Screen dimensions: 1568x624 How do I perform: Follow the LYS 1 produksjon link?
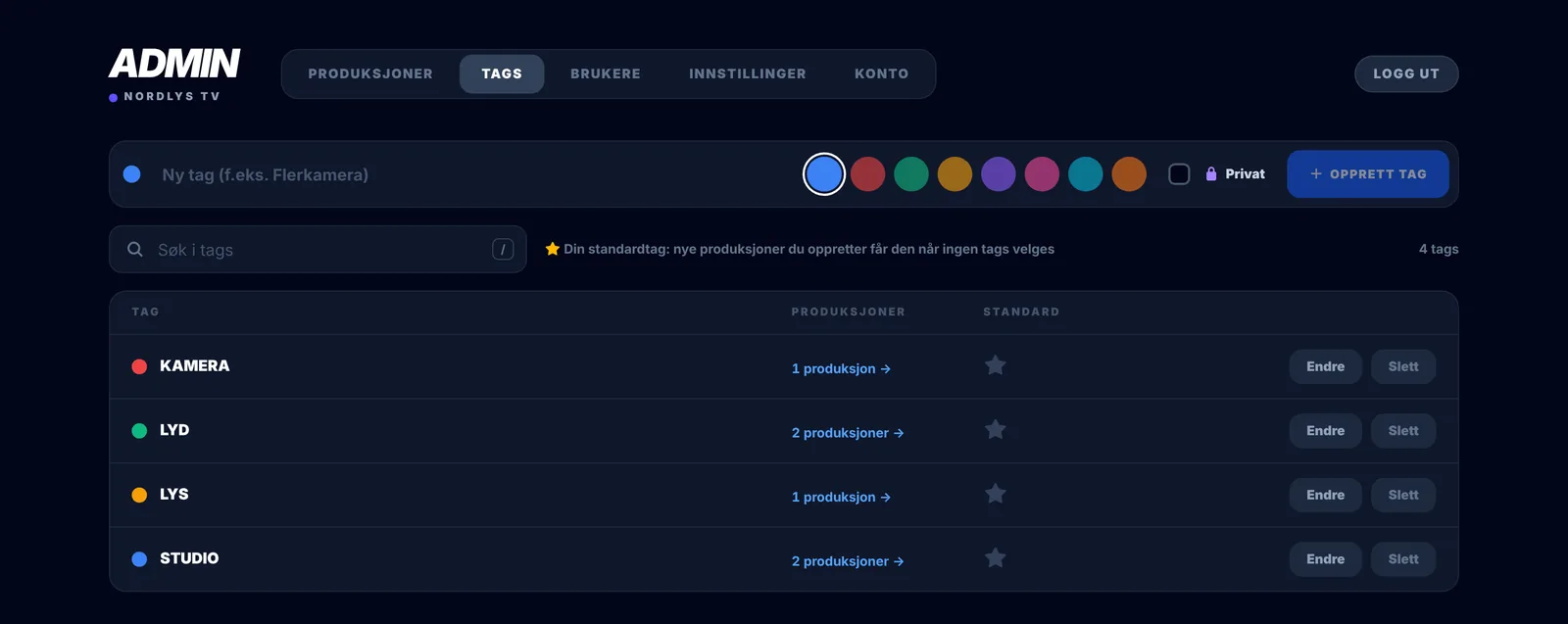[841, 498]
